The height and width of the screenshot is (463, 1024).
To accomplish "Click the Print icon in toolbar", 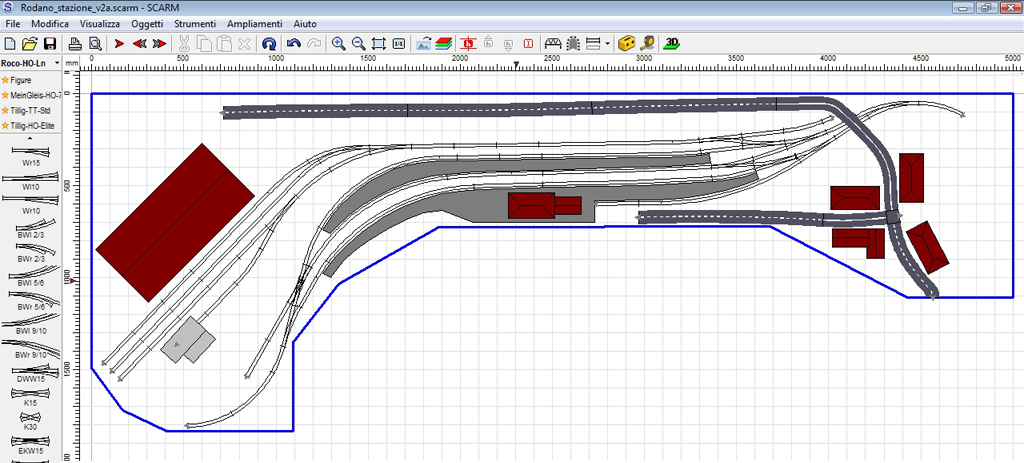I will (x=75, y=44).
